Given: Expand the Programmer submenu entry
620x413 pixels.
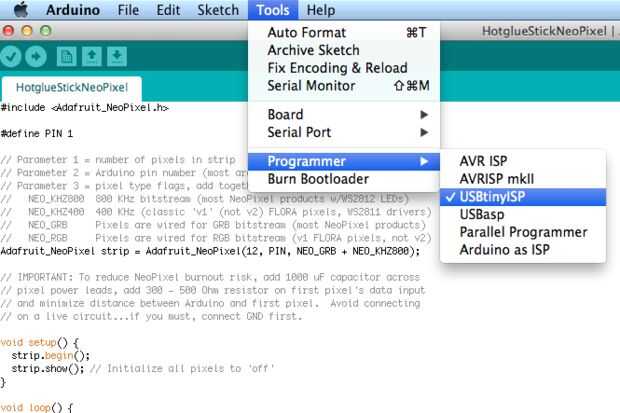Looking at the screenshot, I should [x=344, y=161].
